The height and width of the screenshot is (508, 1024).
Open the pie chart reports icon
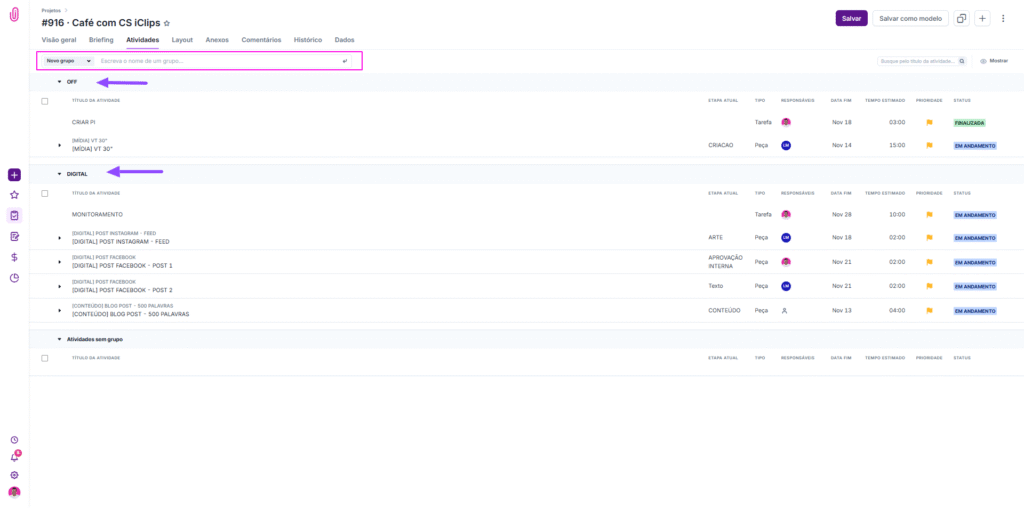14,278
